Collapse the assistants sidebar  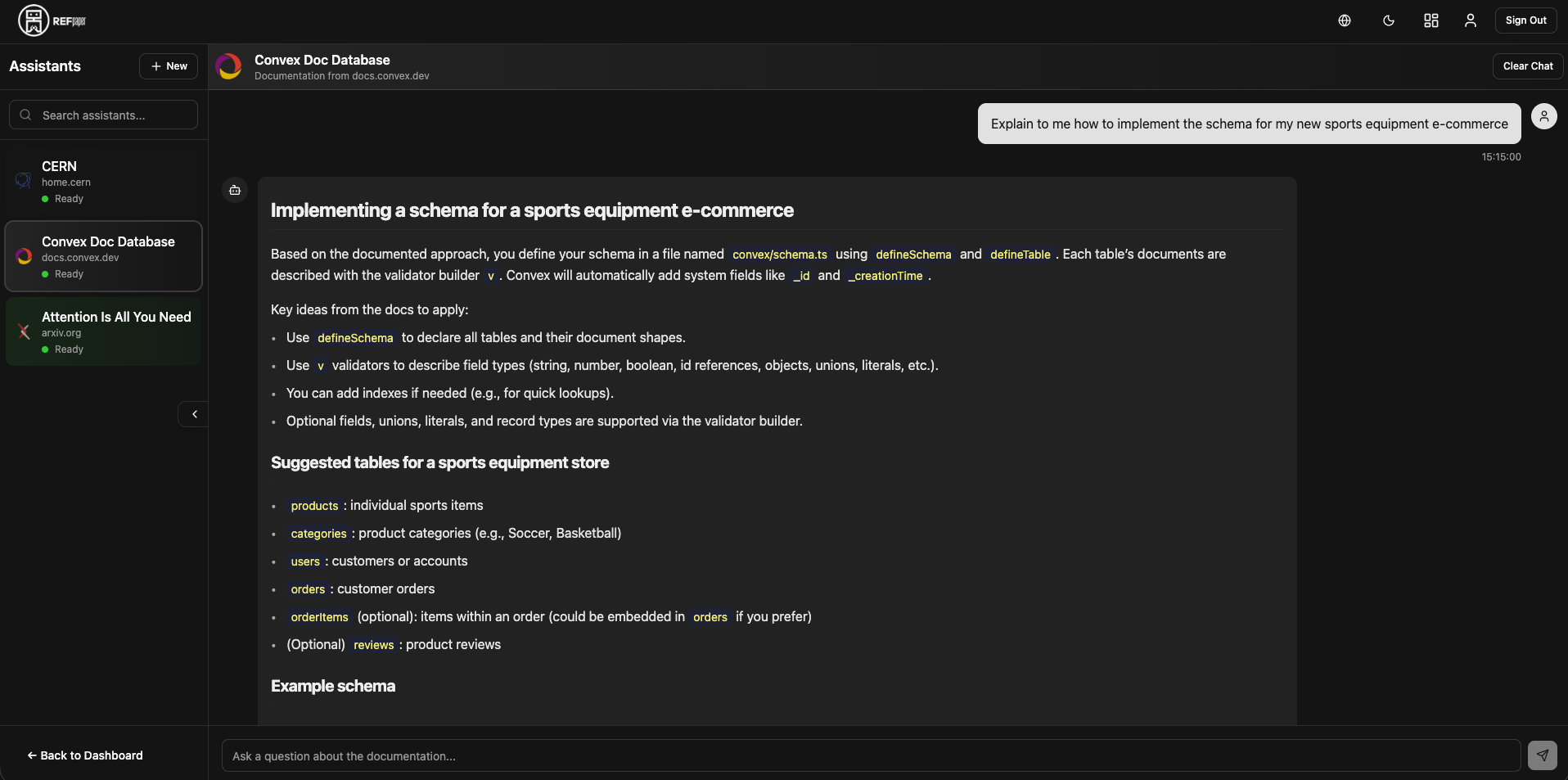tap(194, 414)
